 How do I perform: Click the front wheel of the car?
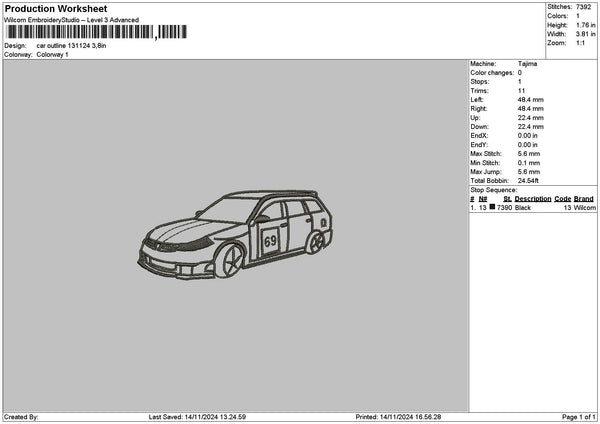point(227,263)
